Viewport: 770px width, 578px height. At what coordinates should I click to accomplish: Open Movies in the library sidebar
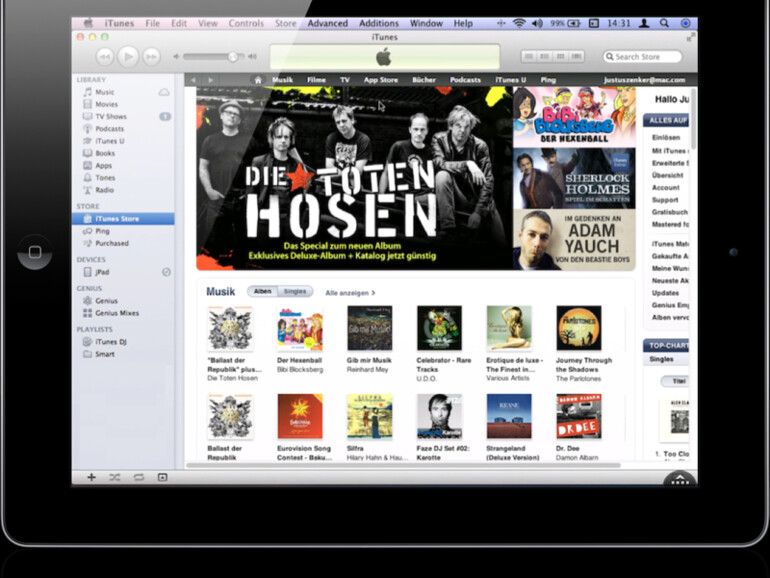click(106, 104)
